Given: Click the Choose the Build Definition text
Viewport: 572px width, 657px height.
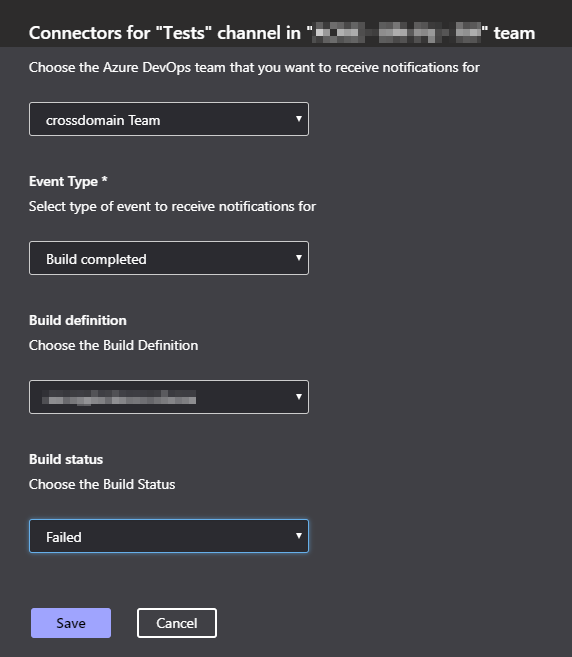Looking at the screenshot, I should [114, 346].
